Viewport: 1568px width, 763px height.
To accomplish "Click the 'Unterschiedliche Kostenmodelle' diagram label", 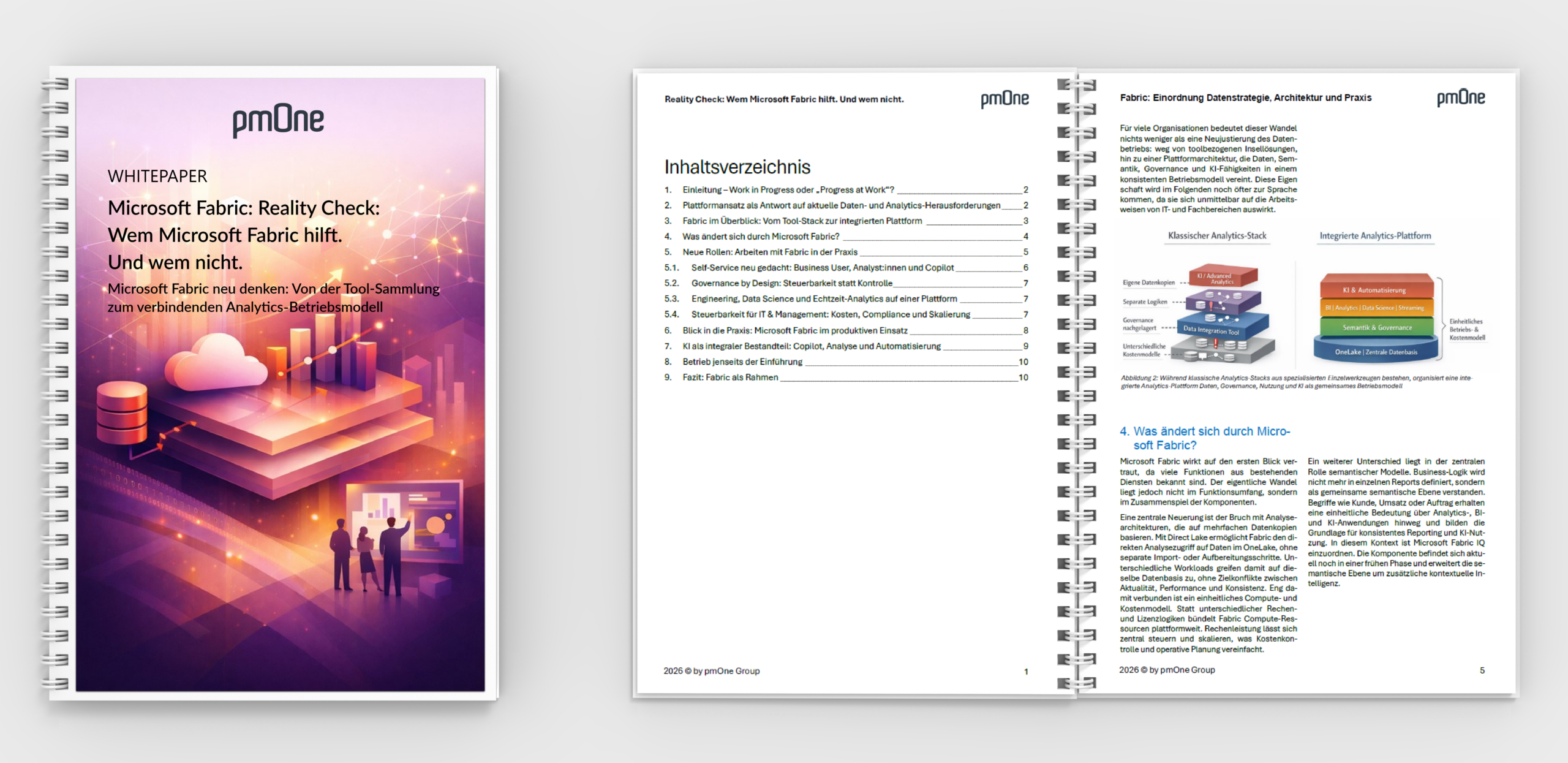I will [x=1144, y=350].
